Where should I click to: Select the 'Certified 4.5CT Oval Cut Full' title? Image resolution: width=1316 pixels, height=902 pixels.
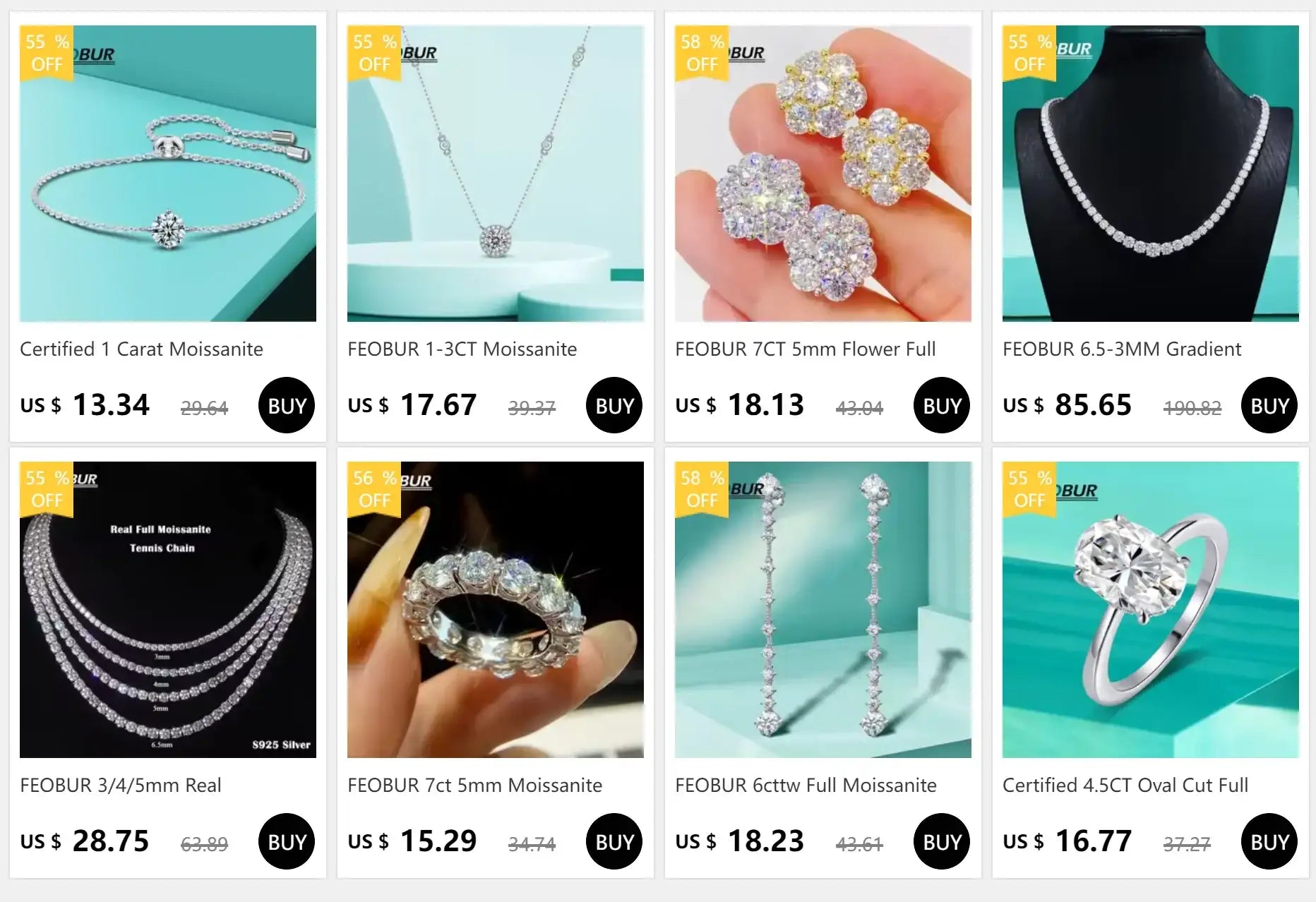tap(1125, 785)
